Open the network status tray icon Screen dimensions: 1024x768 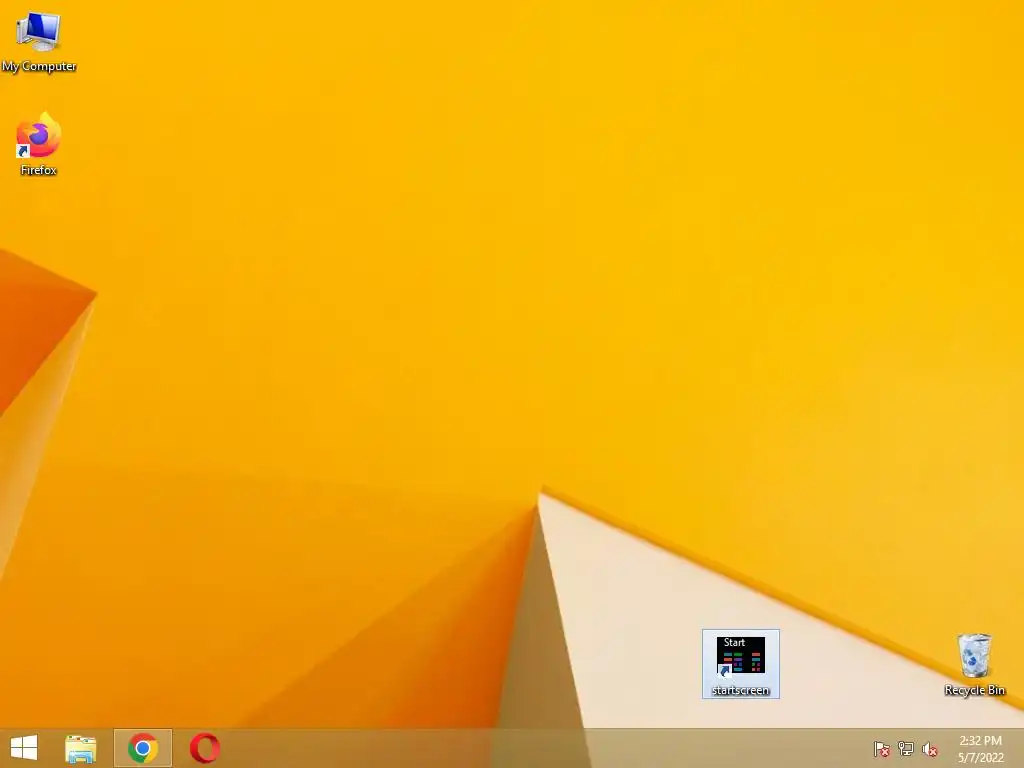click(x=906, y=749)
